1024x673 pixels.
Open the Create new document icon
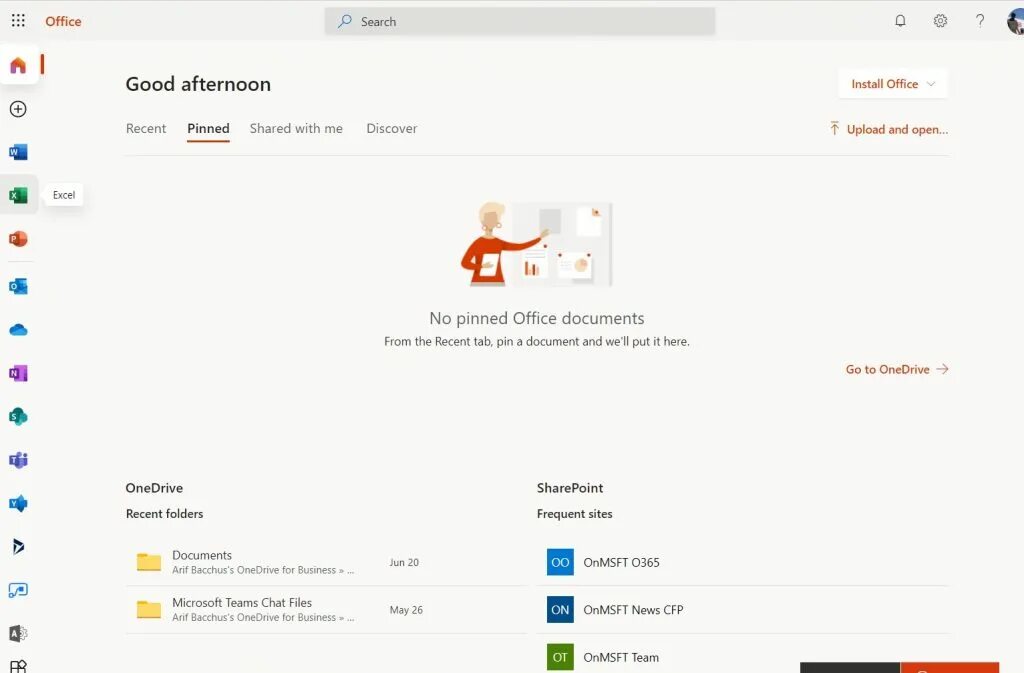(18, 109)
